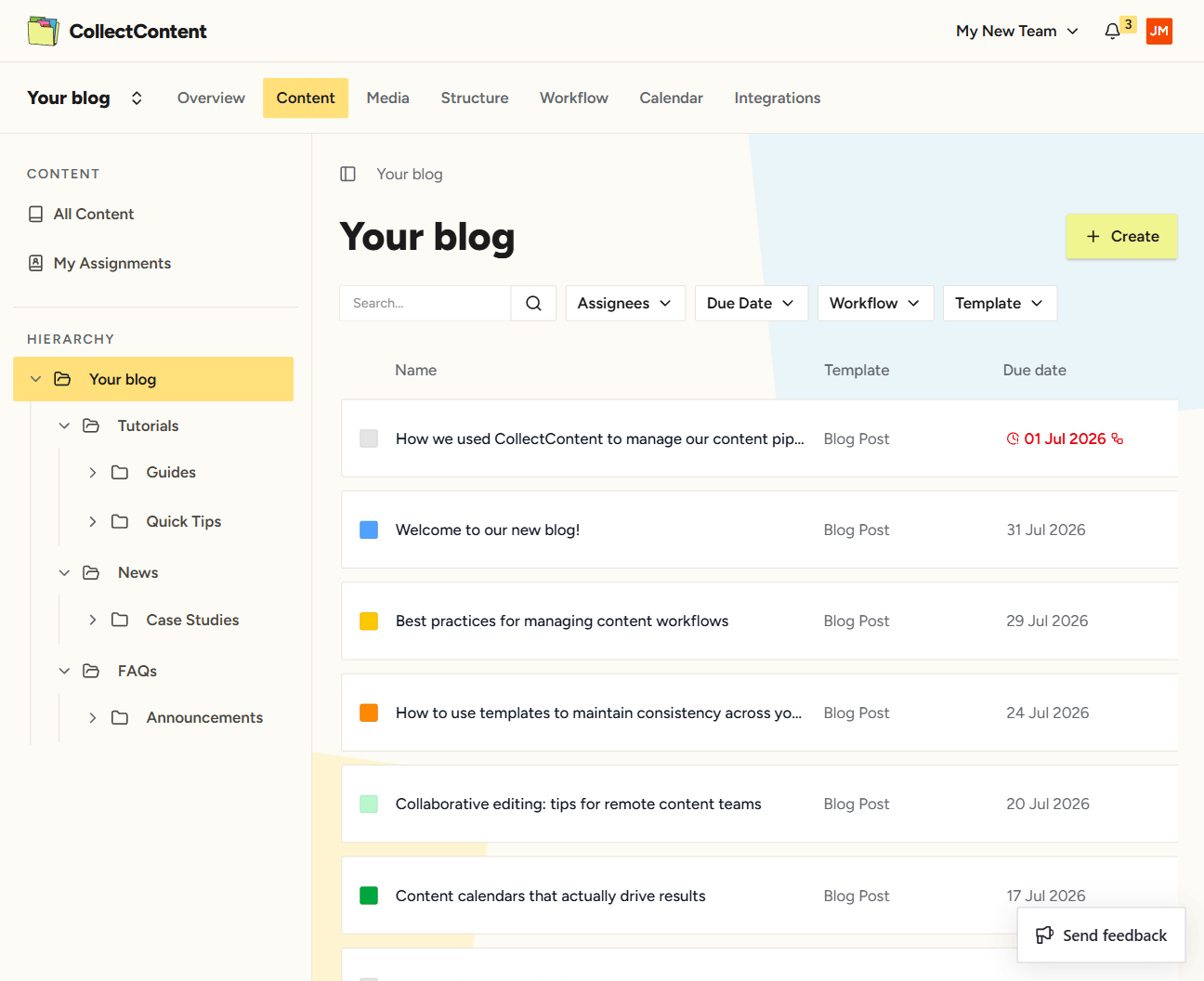Screen dimensions: 1204x981
Task: Collapse the News folder chevron
Action: (64, 572)
